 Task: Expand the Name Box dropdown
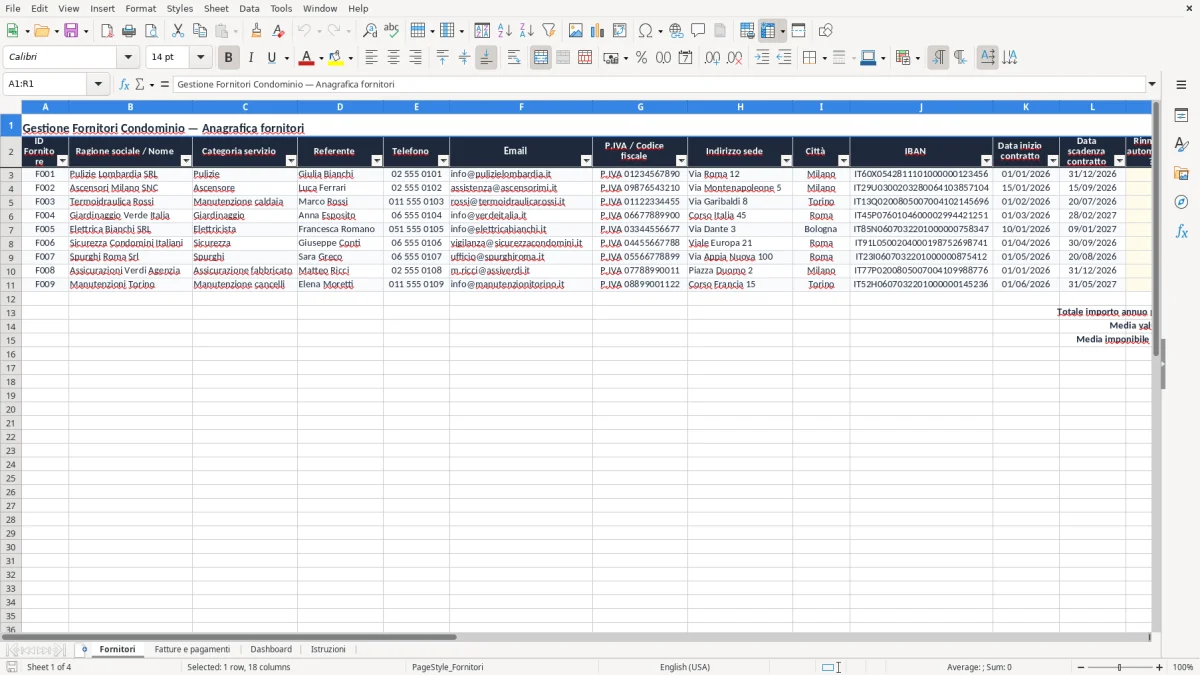[x=99, y=85]
